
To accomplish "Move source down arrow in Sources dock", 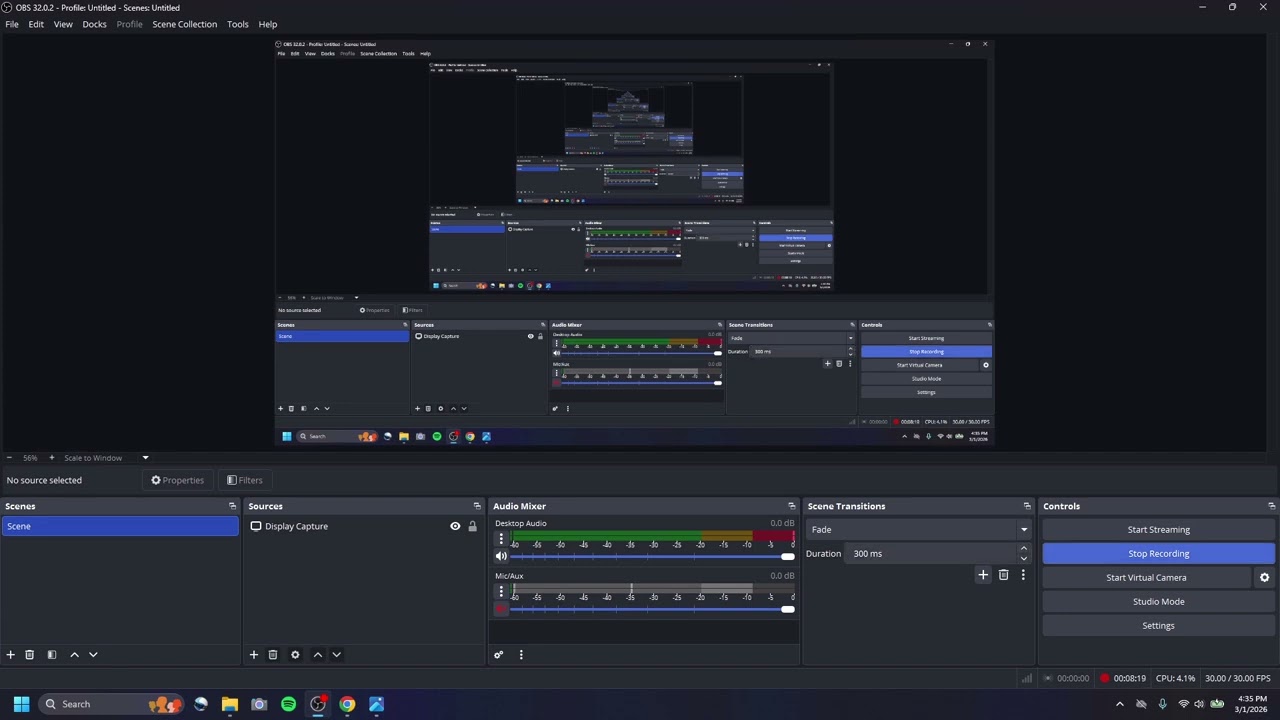I will coord(336,655).
